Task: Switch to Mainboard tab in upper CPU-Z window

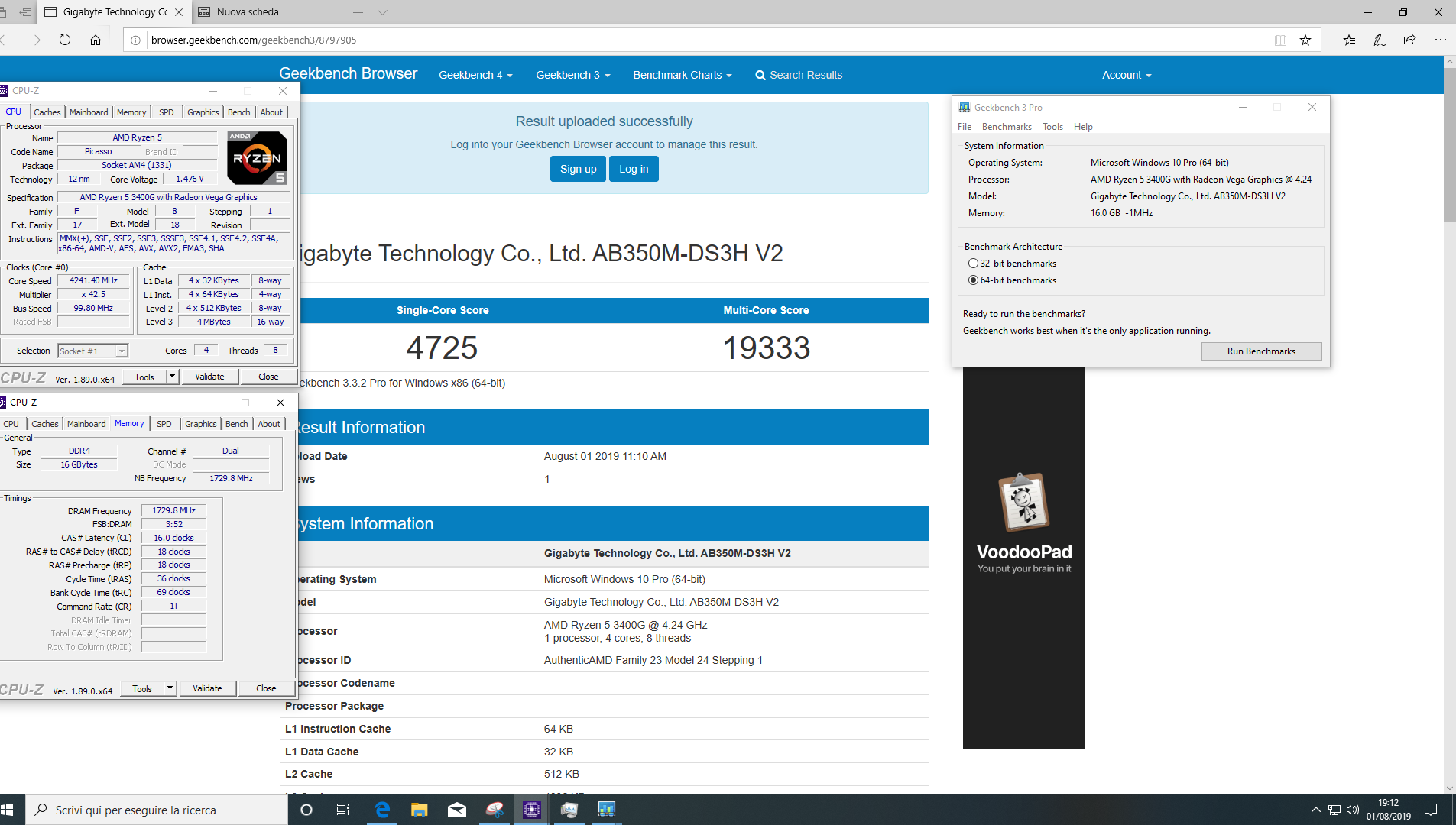Action: click(89, 112)
